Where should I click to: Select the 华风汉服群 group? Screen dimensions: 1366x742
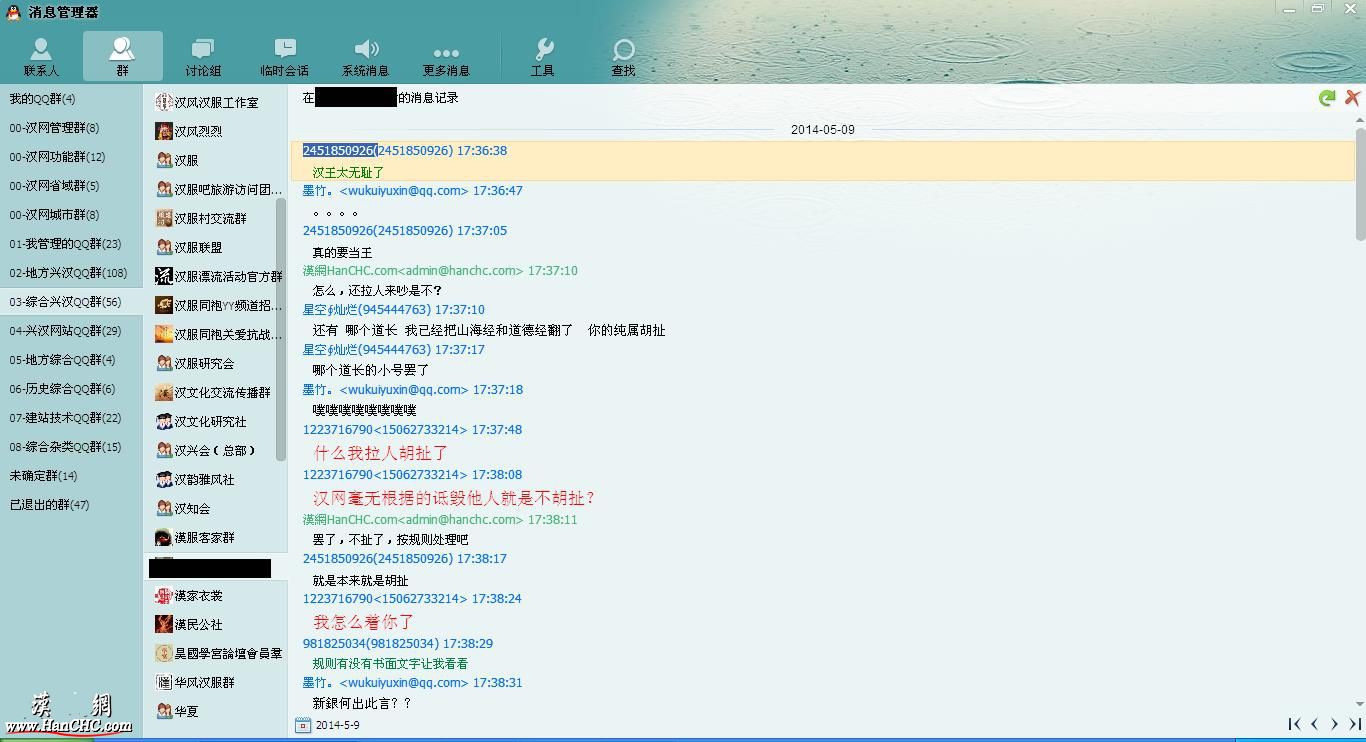(x=204, y=682)
